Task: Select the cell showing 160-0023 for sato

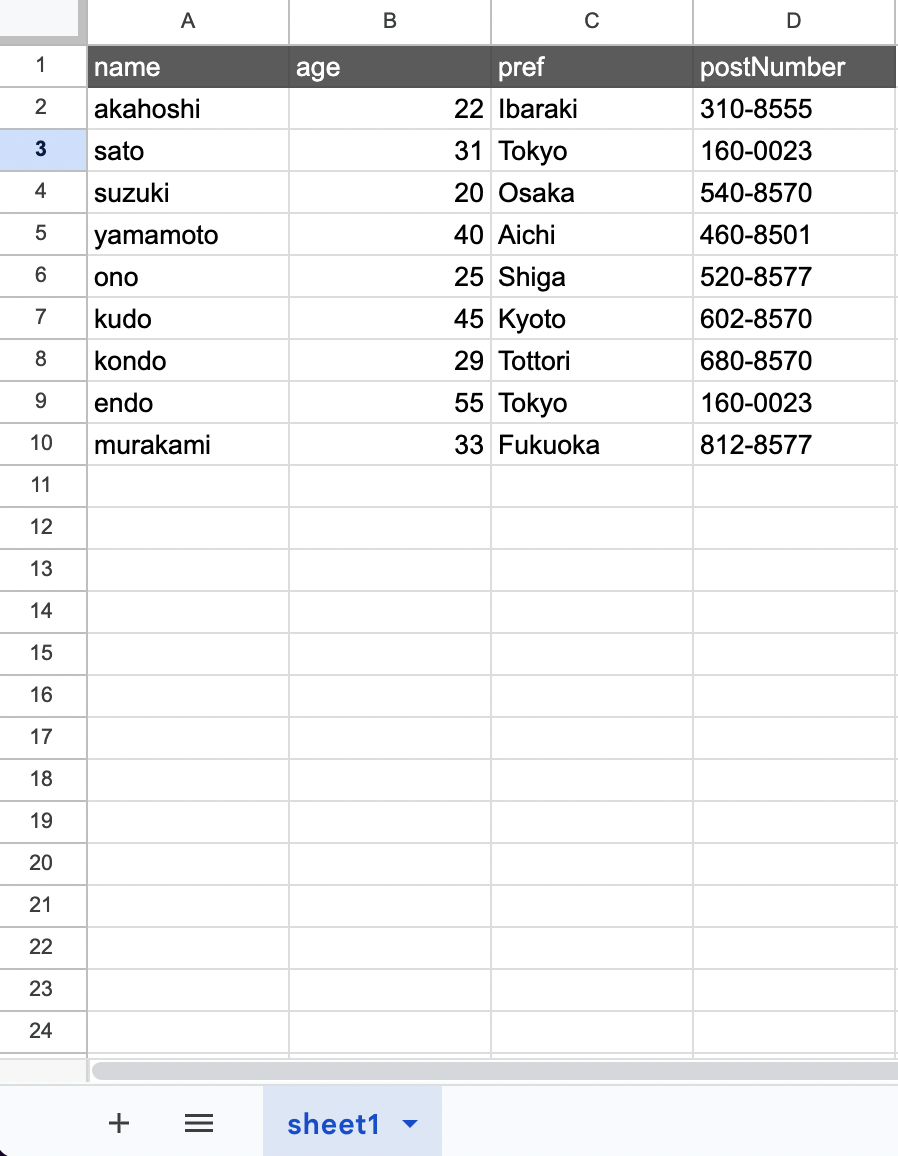Action: [793, 150]
